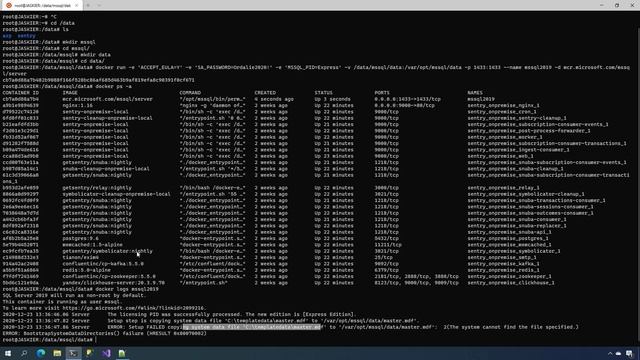Click the 'docker ps -a' command line
The width and height of the screenshot is (640, 360).
67,87
